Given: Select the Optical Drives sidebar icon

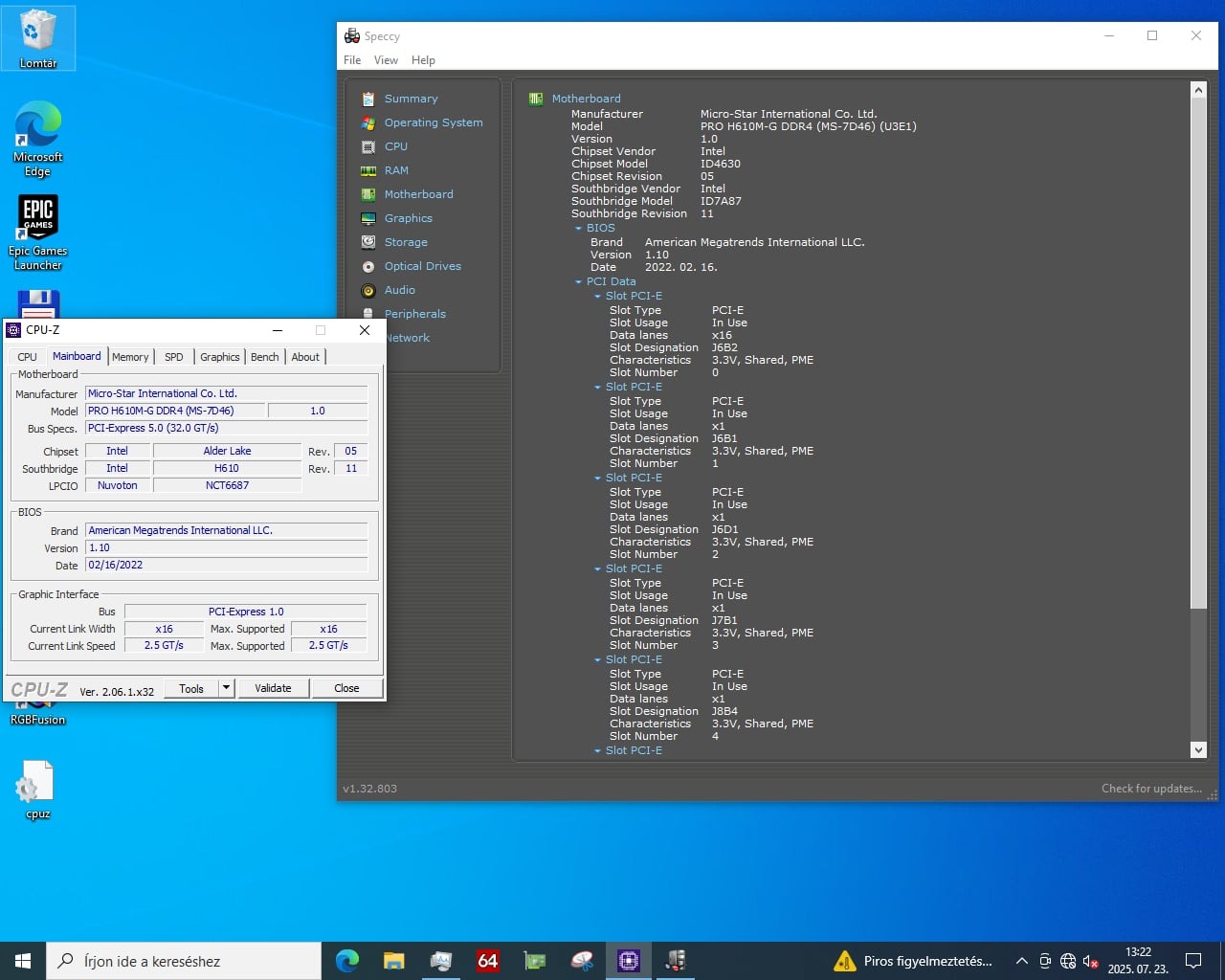Looking at the screenshot, I should 368,266.
